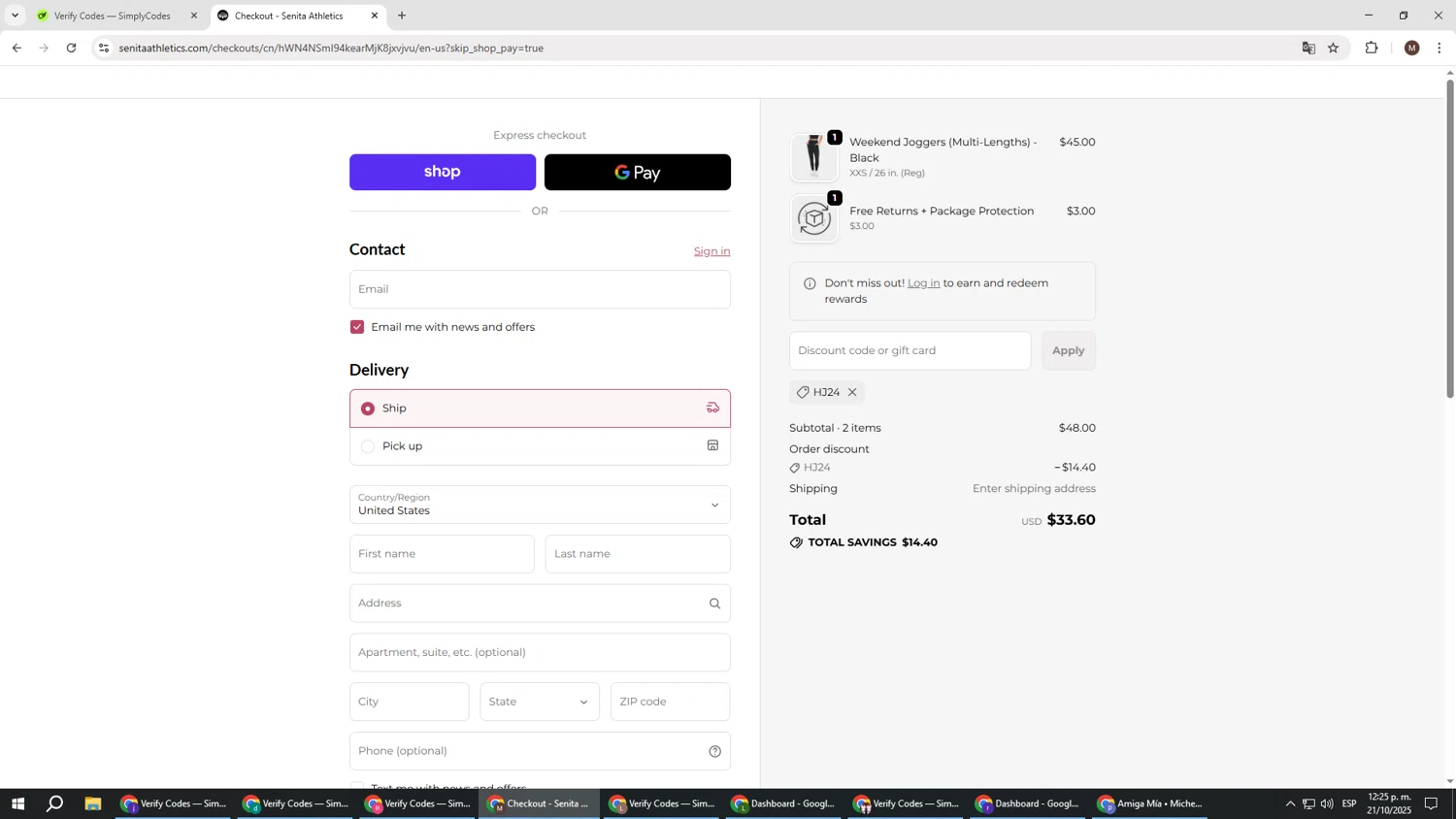Switch to Checkout - Senita taskbar window
Image resolution: width=1456 pixels, height=819 pixels.
(x=539, y=803)
